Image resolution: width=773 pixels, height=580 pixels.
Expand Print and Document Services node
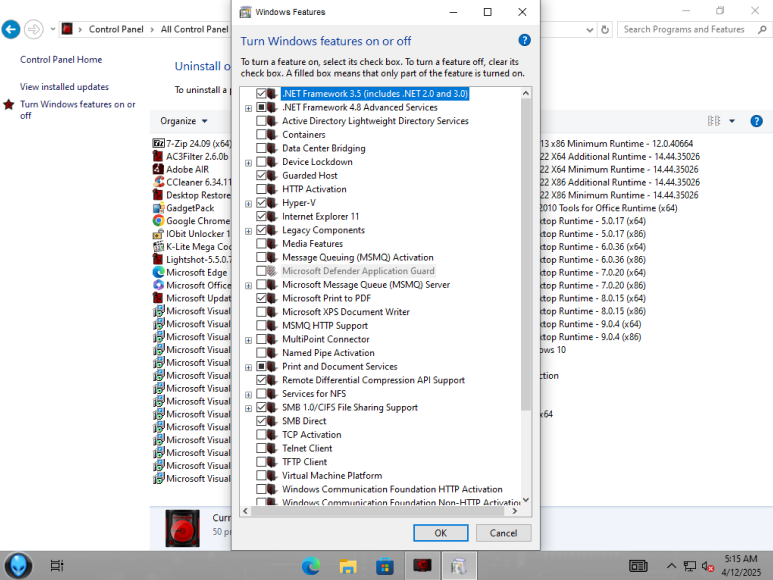pos(248,368)
